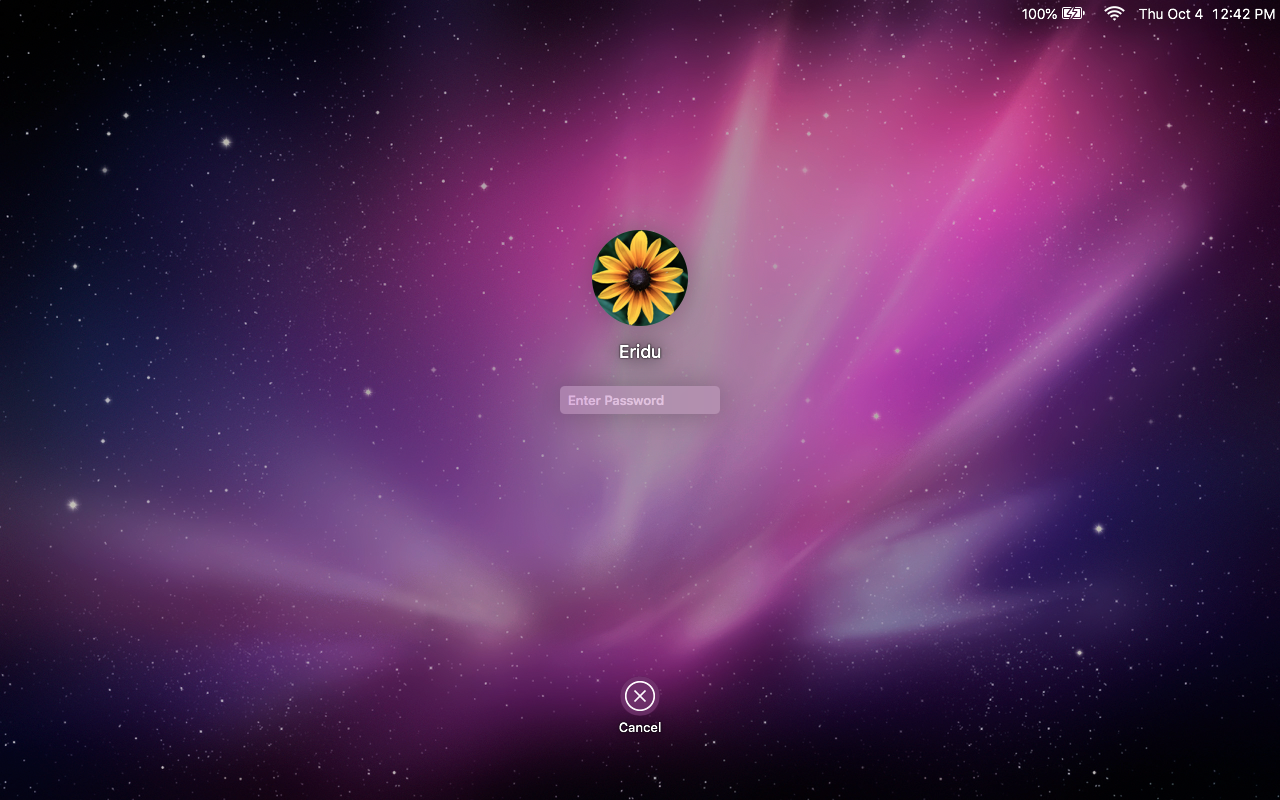Open the Wi-Fi status icon
This screenshot has height=800, width=1280.
[x=1114, y=13]
